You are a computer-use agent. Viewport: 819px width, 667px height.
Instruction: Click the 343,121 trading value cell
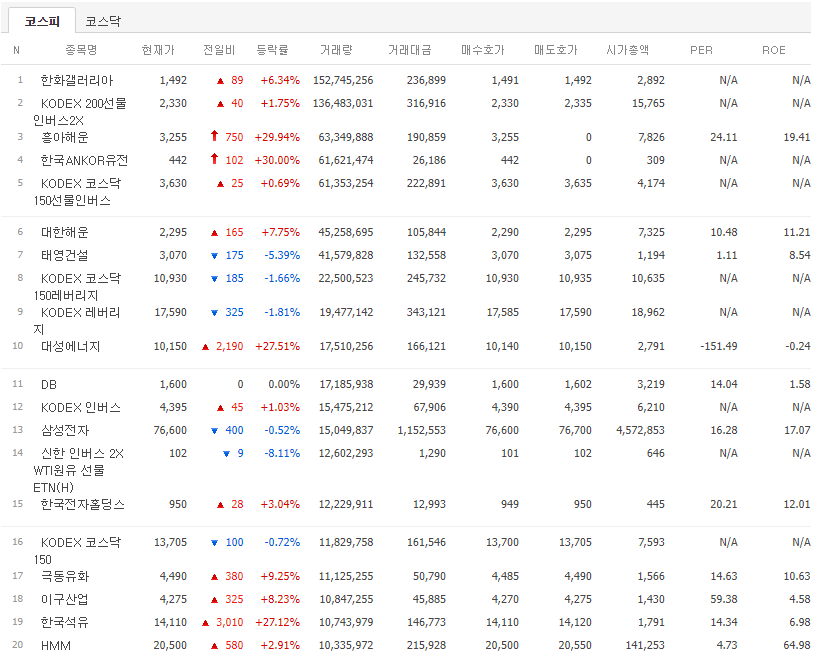(426, 312)
